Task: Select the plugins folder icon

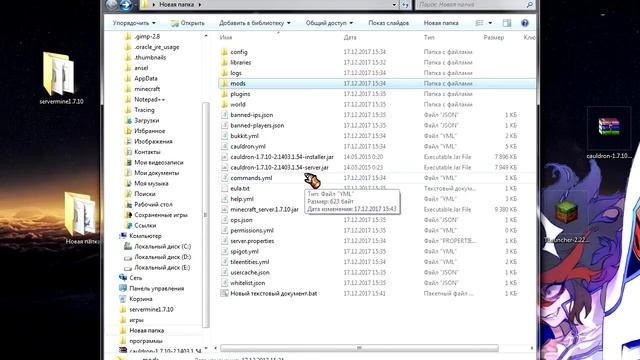Action: click(x=224, y=94)
